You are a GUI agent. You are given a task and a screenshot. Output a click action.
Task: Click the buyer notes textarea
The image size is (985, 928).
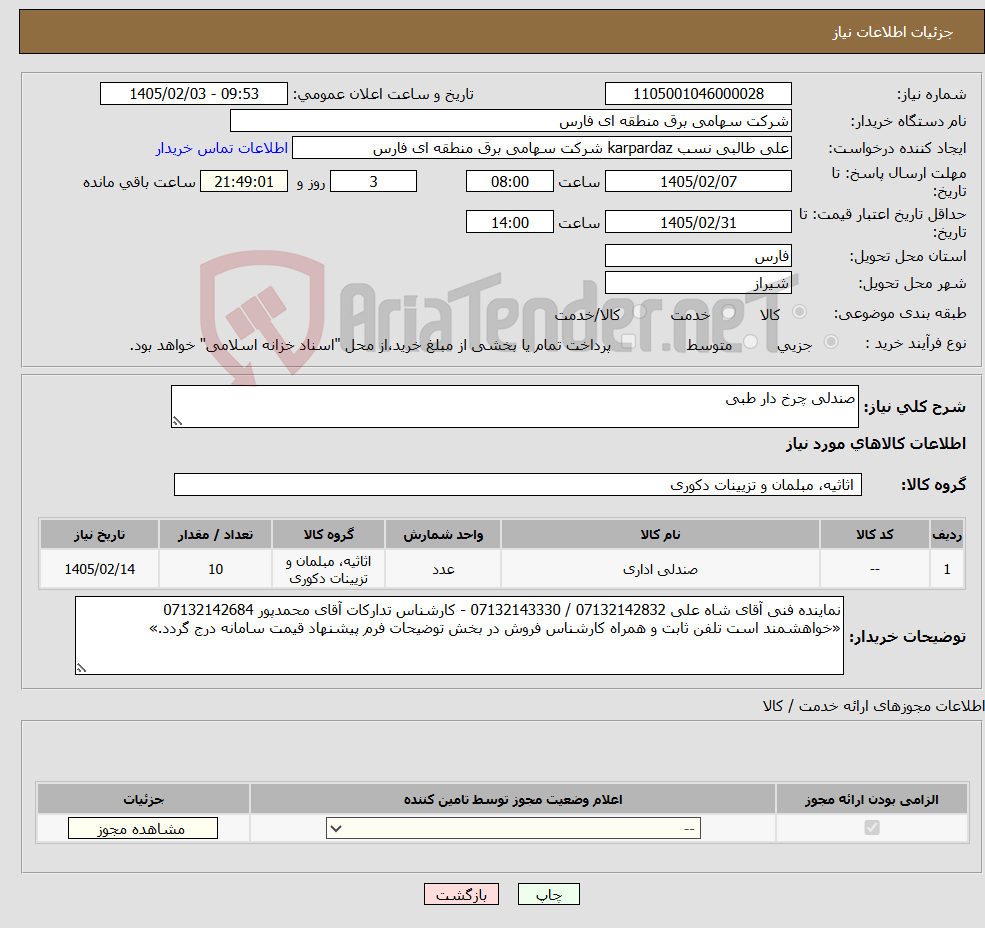click(459, 635)
